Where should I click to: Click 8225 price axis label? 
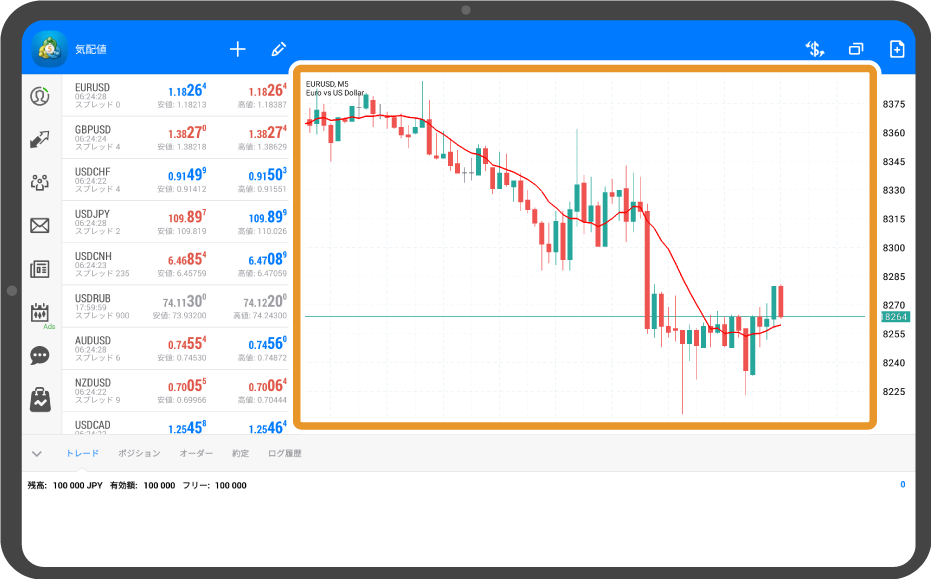tap(894, 391)
